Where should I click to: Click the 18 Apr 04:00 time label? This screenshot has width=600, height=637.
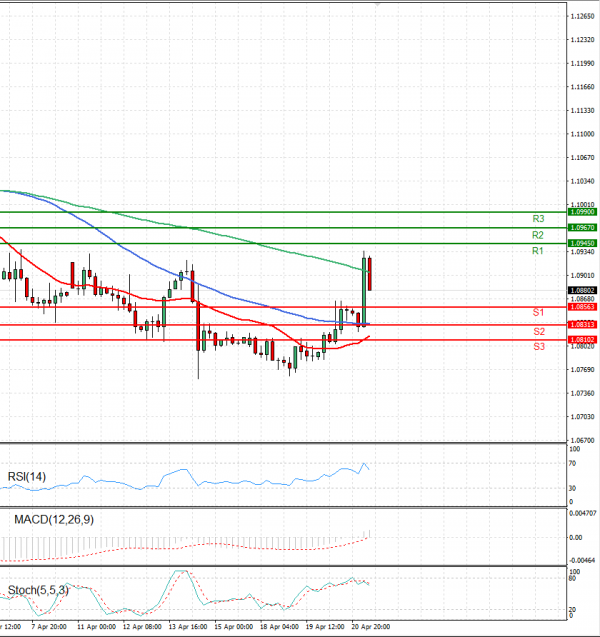point(279,627)
